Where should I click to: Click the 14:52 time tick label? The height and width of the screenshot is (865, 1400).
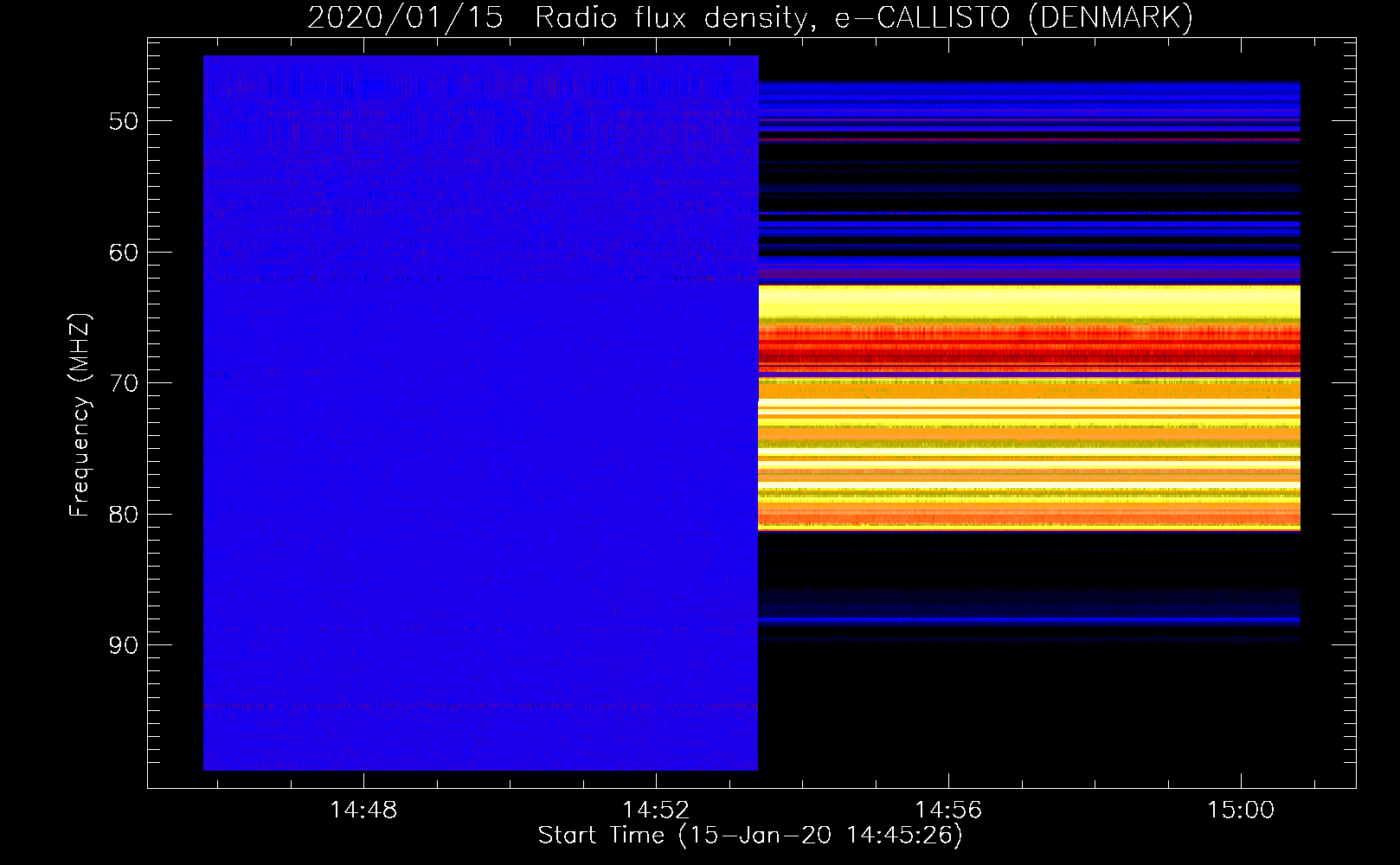tap(656, 810)
